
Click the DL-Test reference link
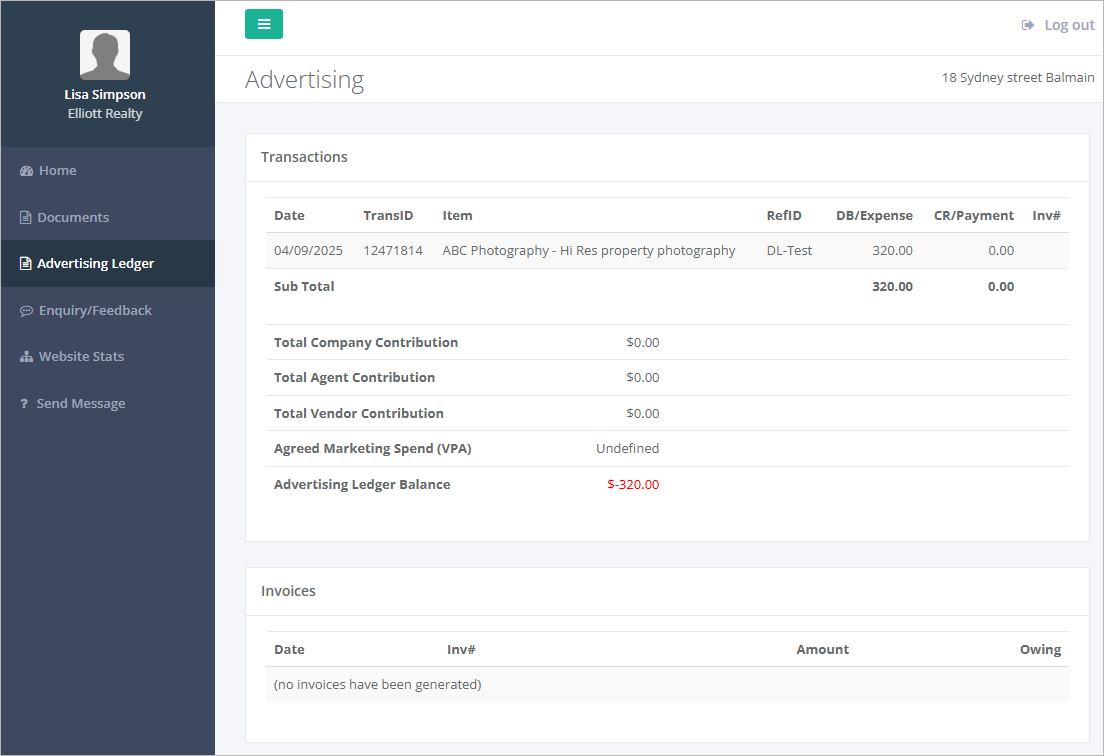click(788, 250)
